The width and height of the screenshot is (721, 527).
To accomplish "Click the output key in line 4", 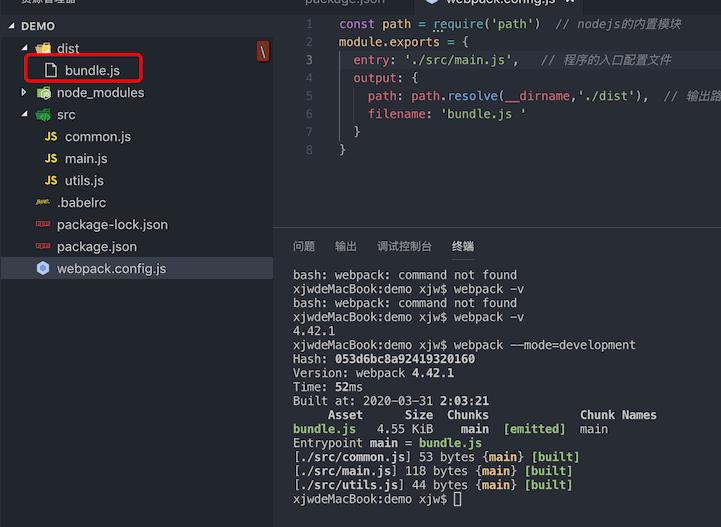I will tap(374, 78).
